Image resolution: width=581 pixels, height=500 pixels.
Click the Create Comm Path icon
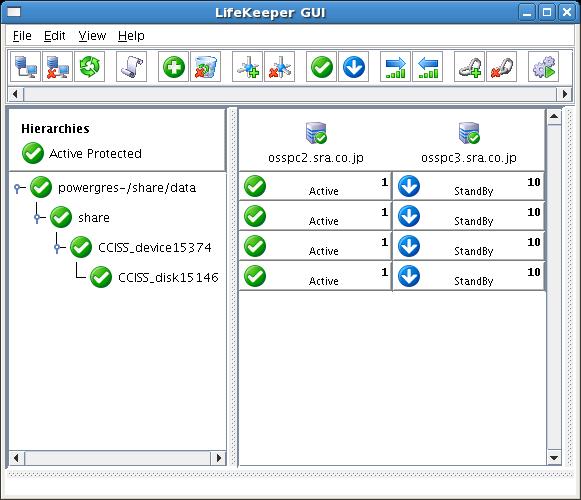pyautogui.click(x=248, y=67)
